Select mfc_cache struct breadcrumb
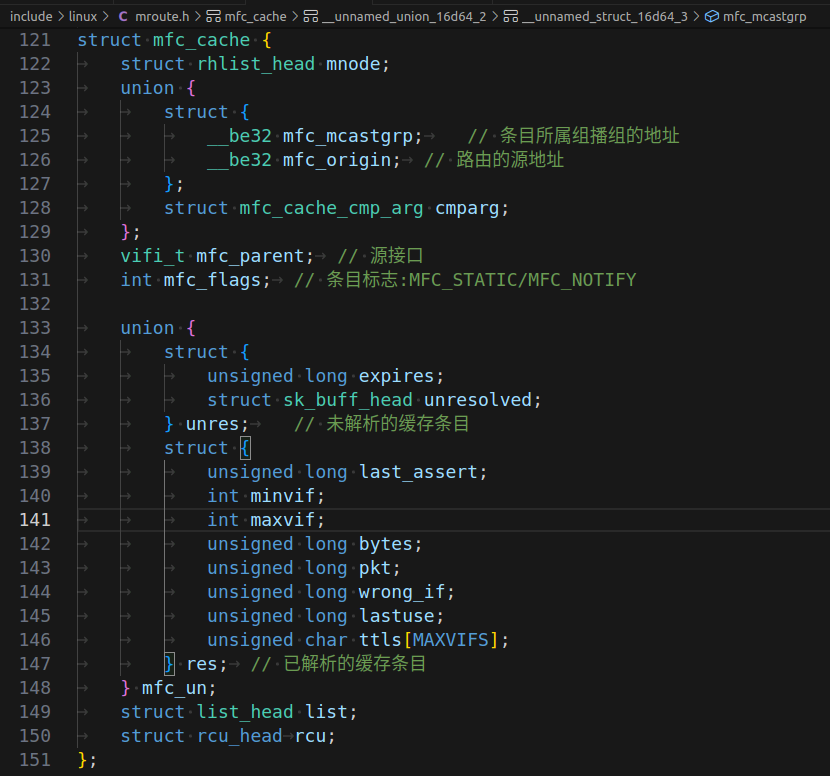Image resolution: width=830 pixels, height=776 pixels. (255, 16)
